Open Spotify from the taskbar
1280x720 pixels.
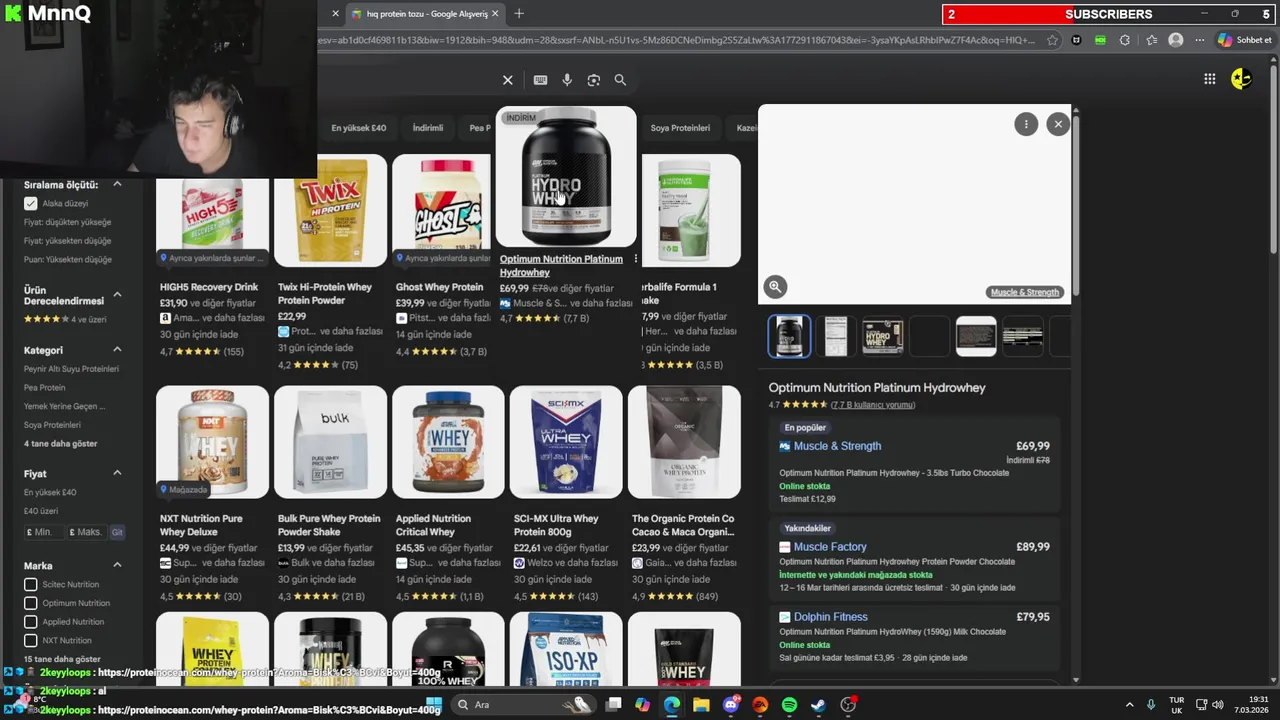pyautogui.click(x=789, y=705)
